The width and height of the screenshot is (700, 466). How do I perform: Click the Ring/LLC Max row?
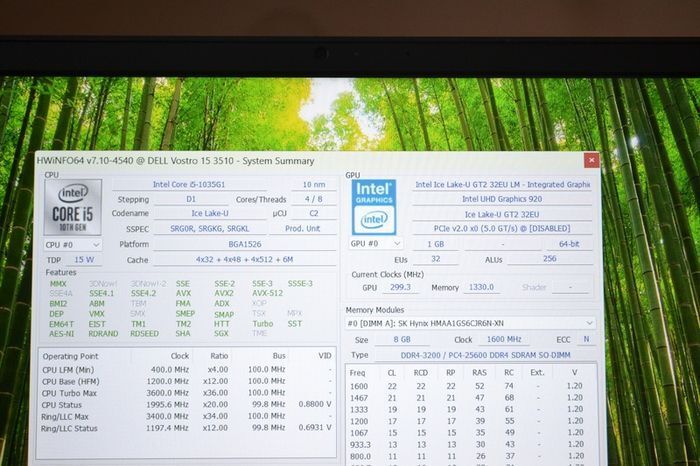click(x=187, y=416)
